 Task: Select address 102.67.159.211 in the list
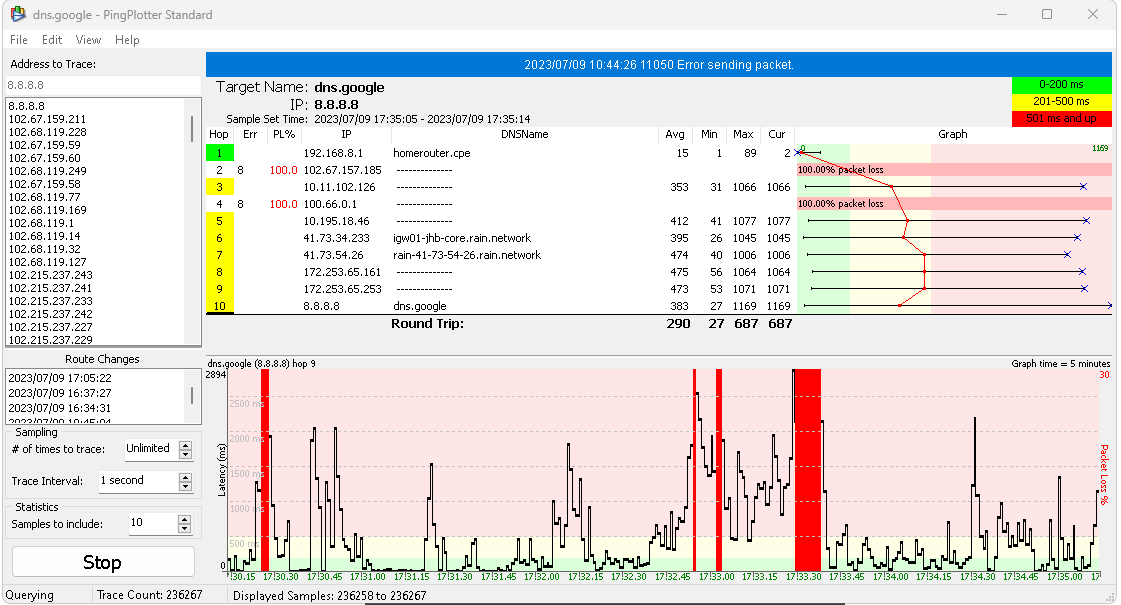click(47, 119)
